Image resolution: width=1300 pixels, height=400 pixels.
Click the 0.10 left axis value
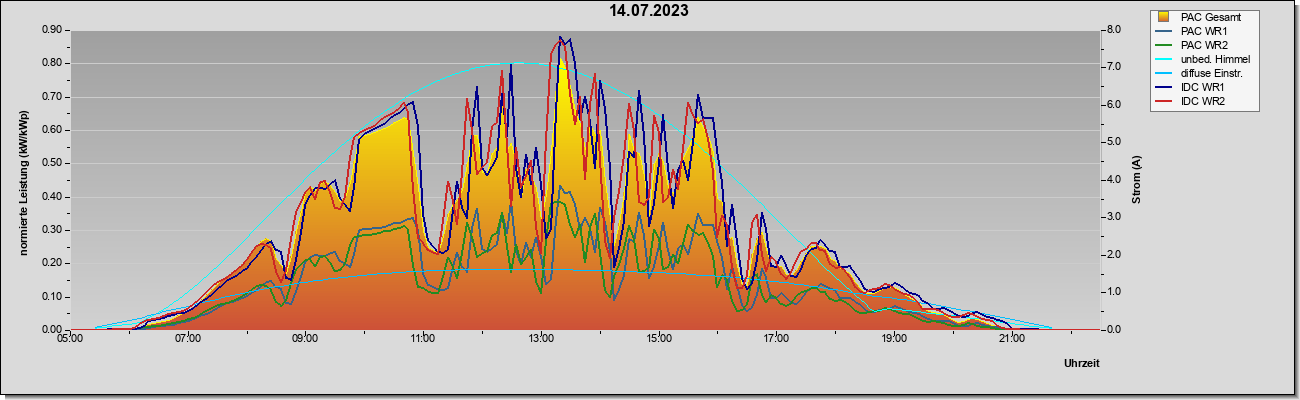(x=51, y=297)
